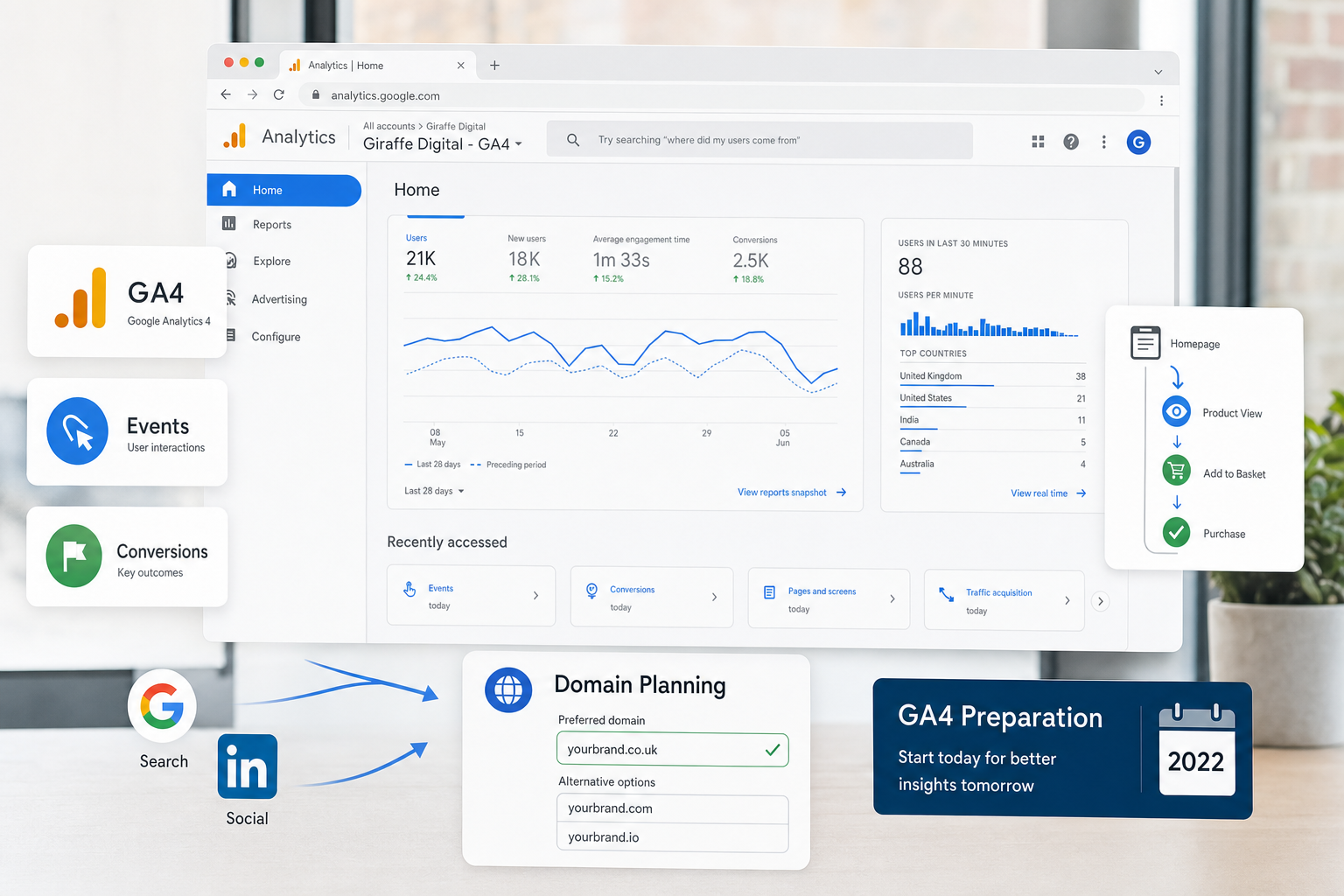The width and height of the screenshot is (1344, 896).
Task: Select the New users metric
Action: pos(527,258)
